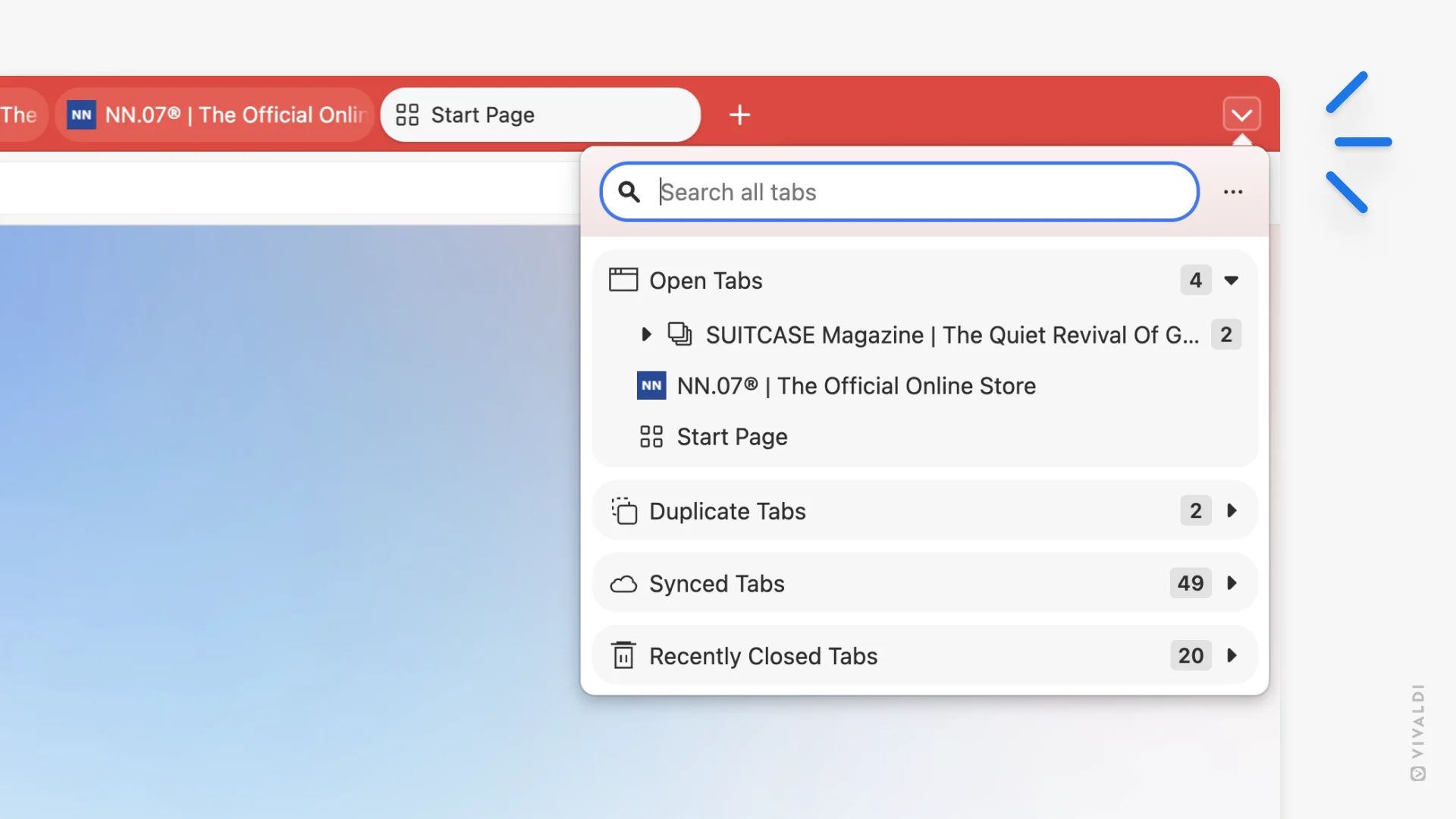The width and height of the screenshot is (1456, 819).
Task: Open a new tab with the plus button
Action: tap(739, 115)
